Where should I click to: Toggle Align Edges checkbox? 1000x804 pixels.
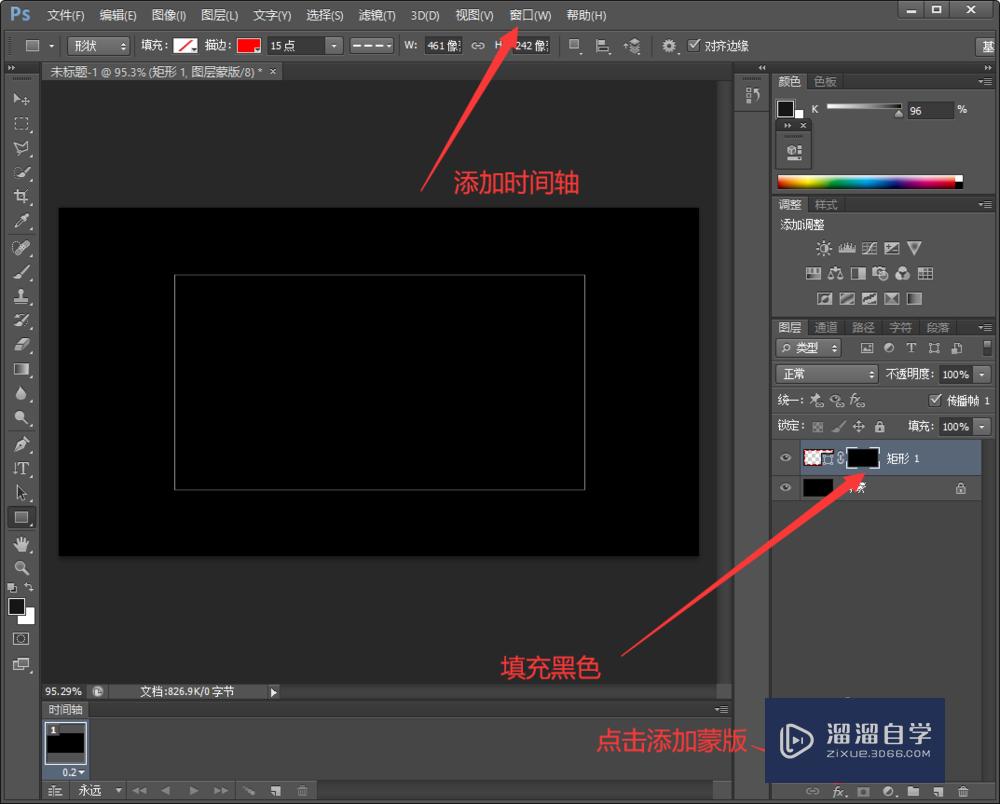click(x=694, y=45)
